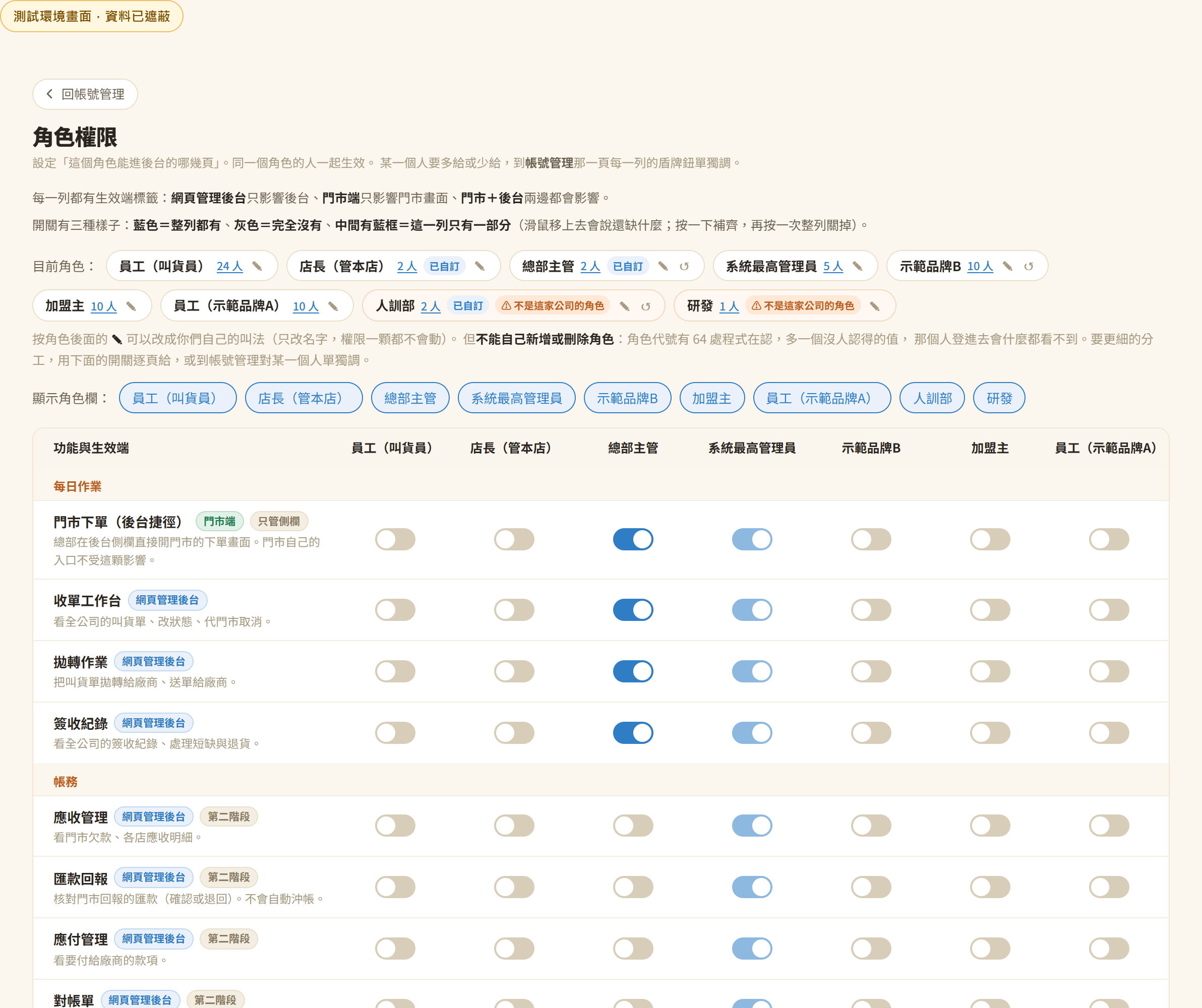This screenshot has width=1202, height=1008.
Task: Go back to 回帳號管理
Action: tap(85, 94)
